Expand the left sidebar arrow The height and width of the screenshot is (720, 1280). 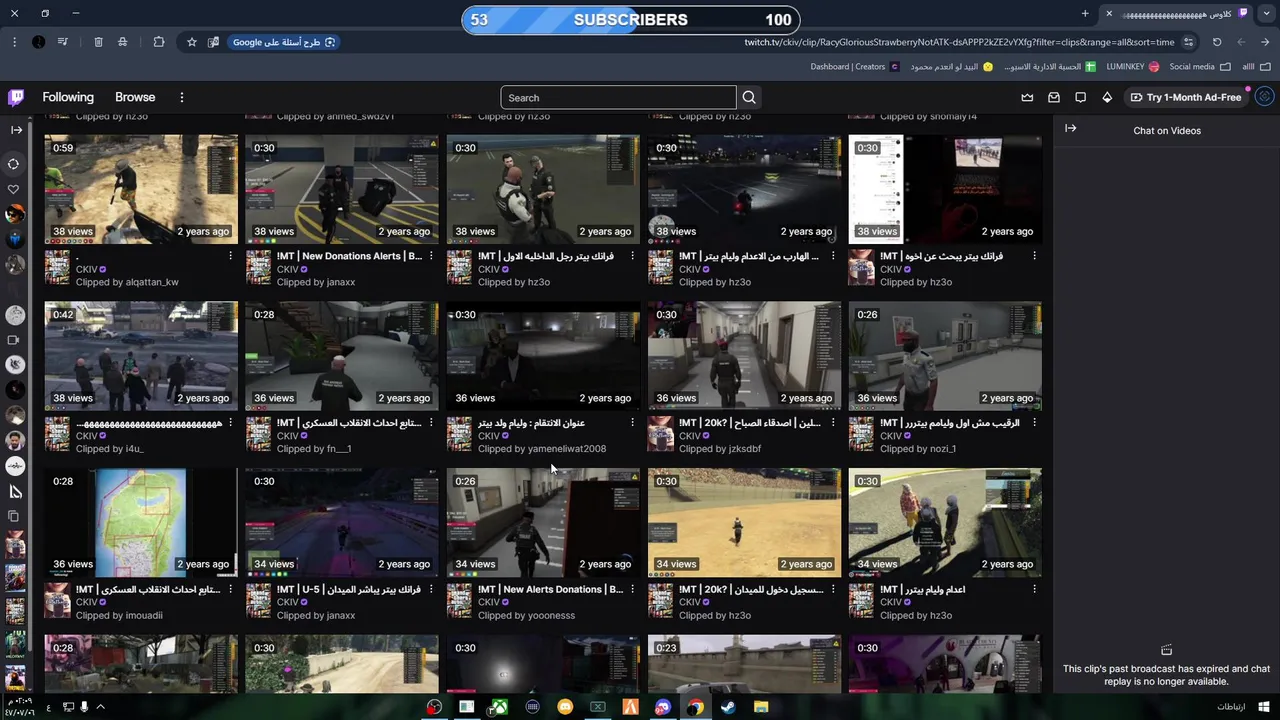pos(16,130)
